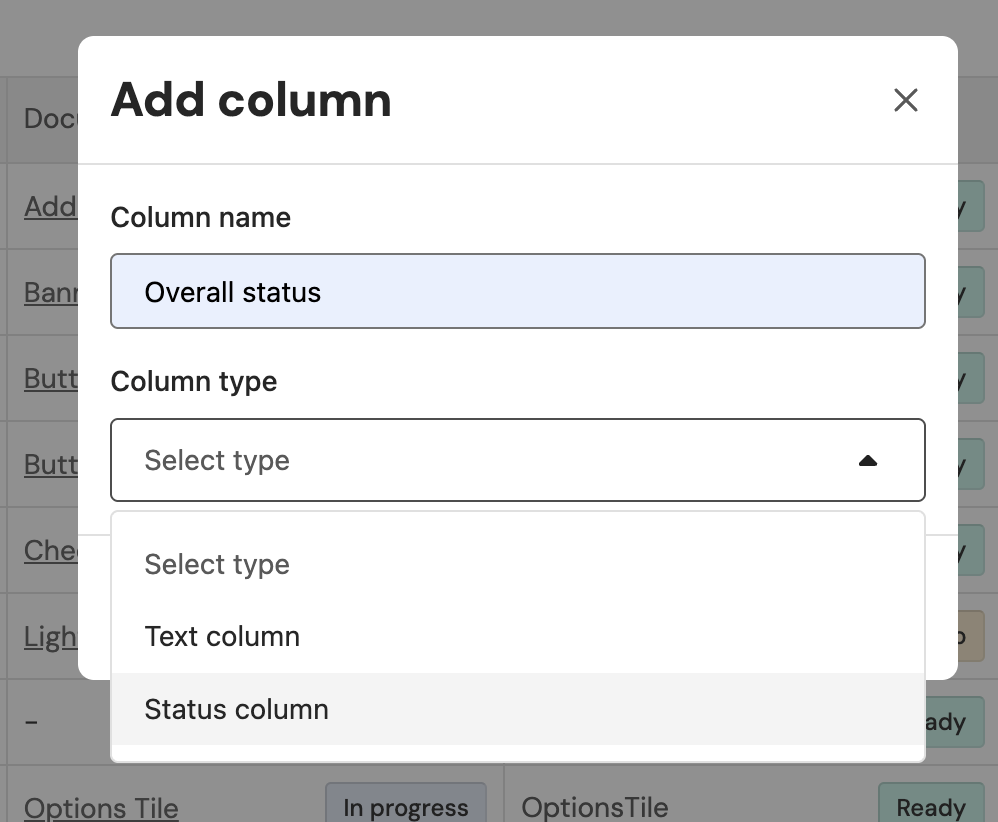This screenshot has width=998, height=822.
Task: Click the Column type label
Action: click(193, 381)
